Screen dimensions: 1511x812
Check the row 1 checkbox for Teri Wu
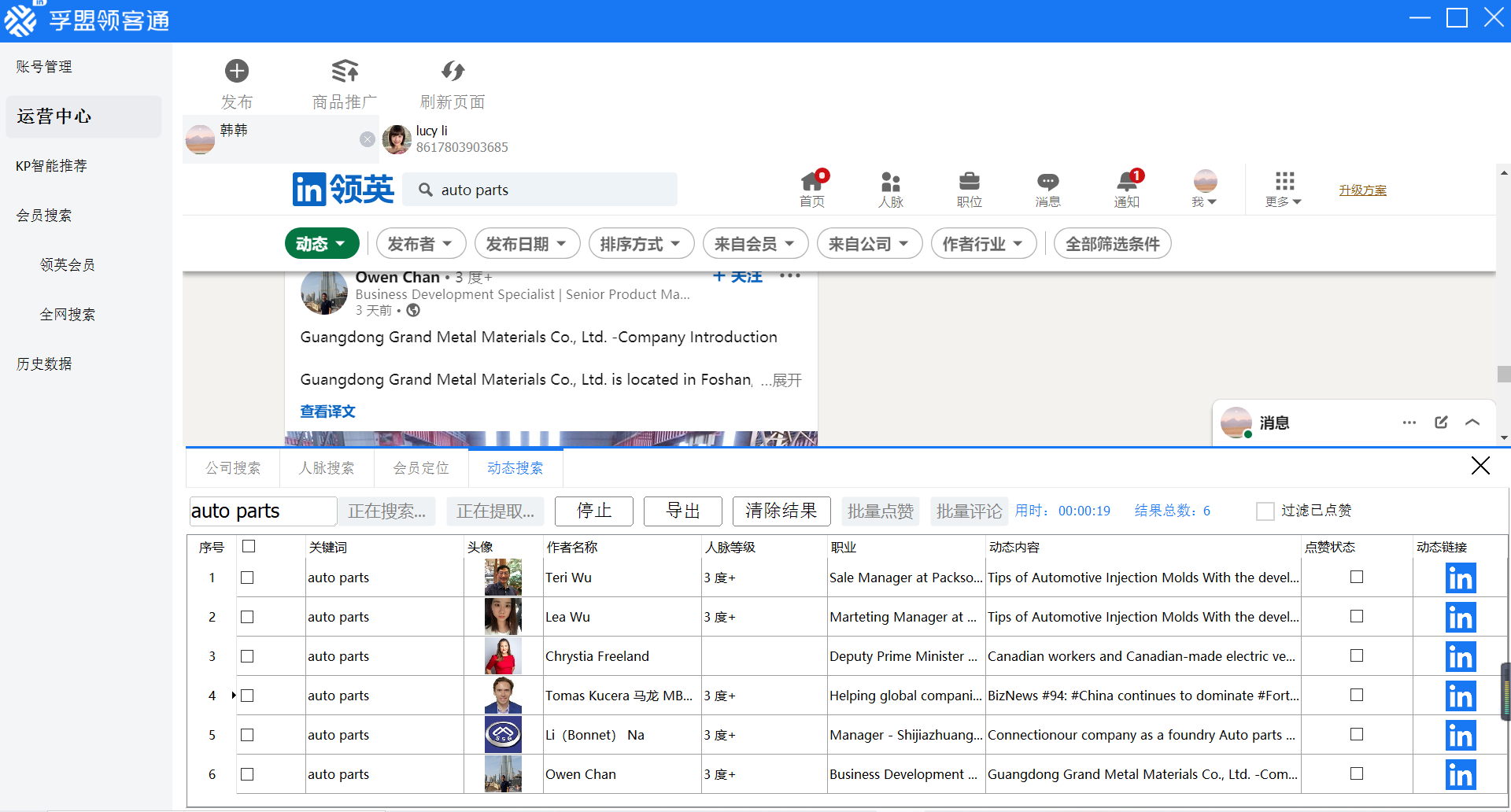(x=247, y=578)
